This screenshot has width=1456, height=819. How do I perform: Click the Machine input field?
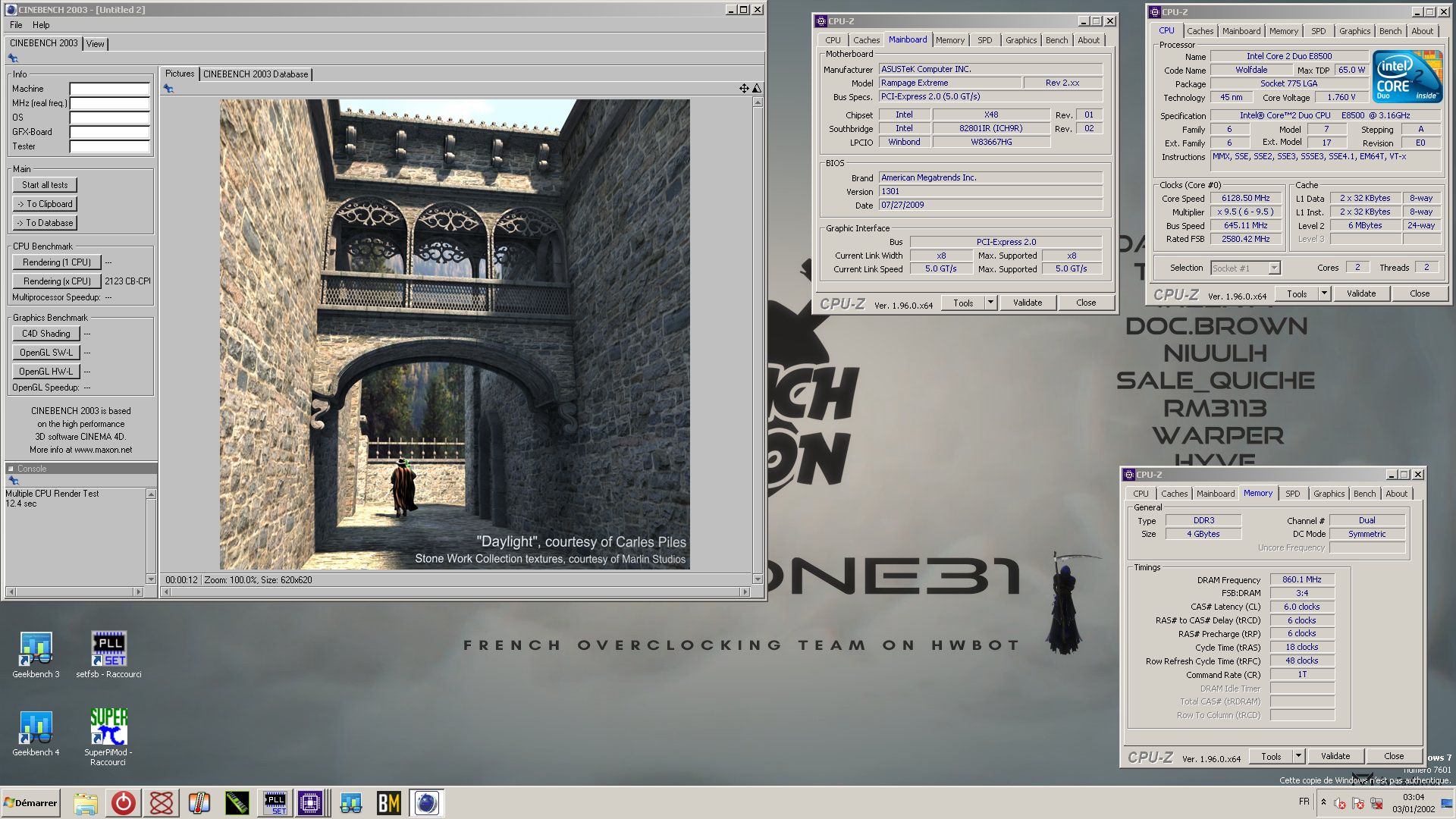(x=110, y=89)
